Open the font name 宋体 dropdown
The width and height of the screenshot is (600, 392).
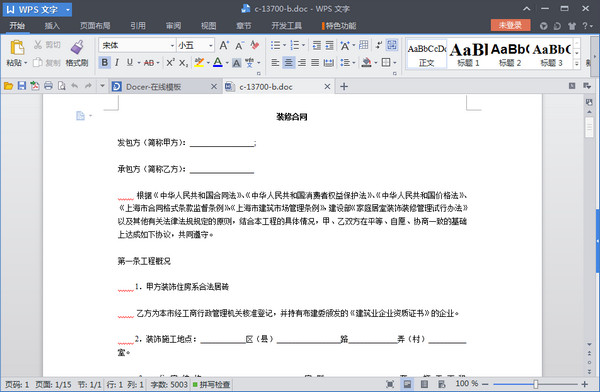coord(172,46)
